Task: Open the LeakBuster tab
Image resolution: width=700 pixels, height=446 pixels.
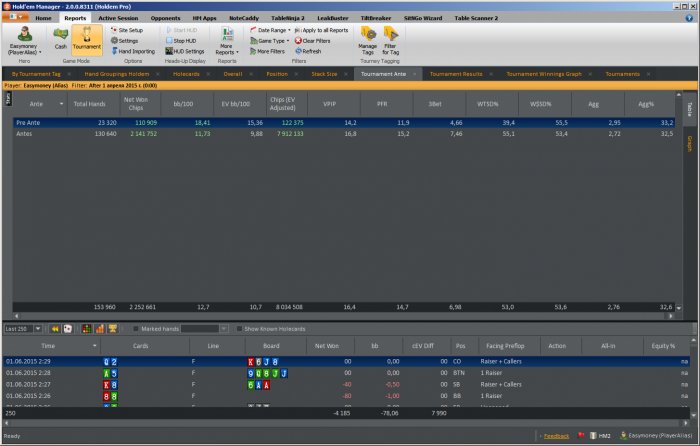Action: pos(333,18)
